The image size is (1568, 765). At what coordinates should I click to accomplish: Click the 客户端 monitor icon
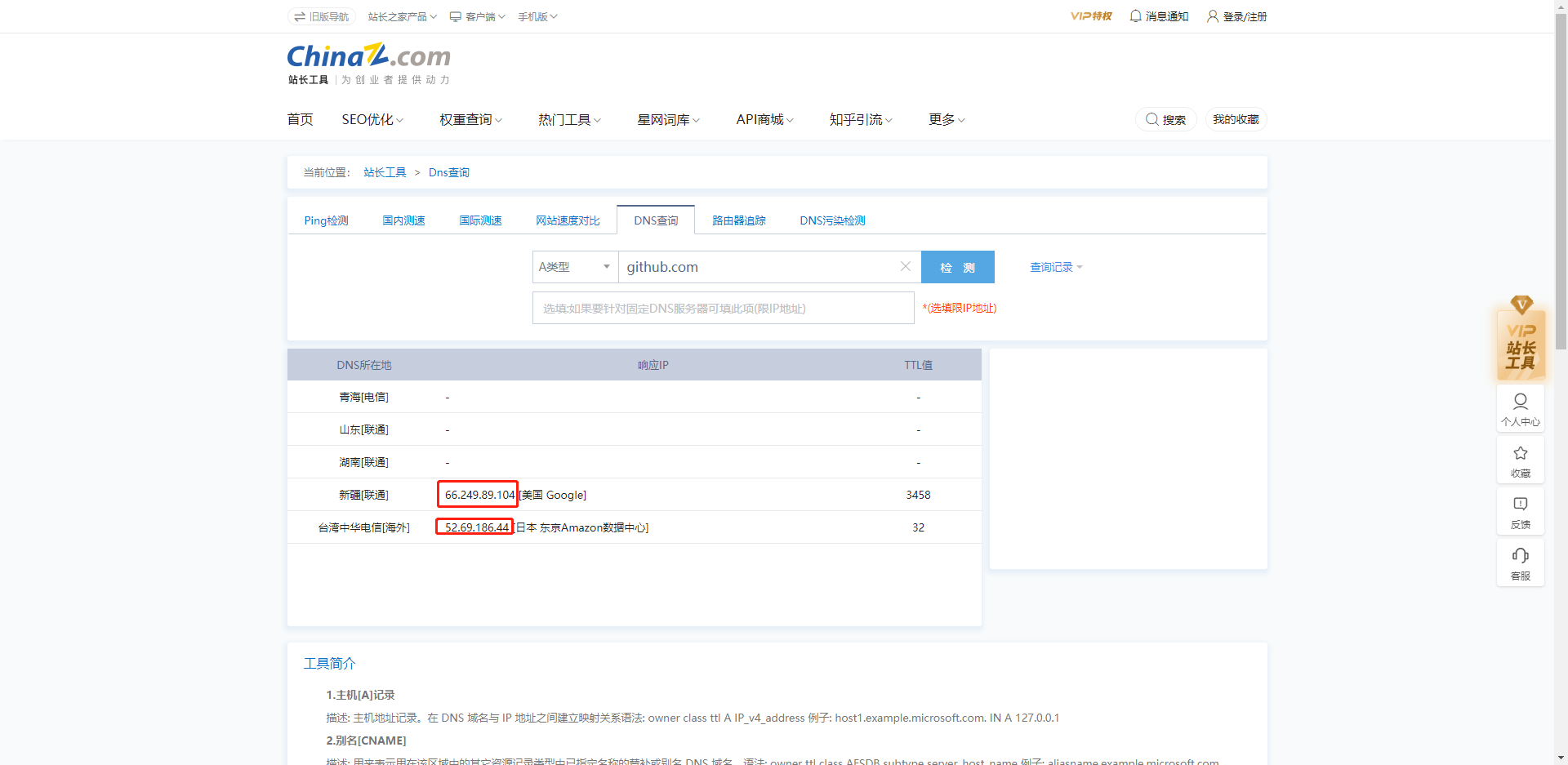coord(456,16)
